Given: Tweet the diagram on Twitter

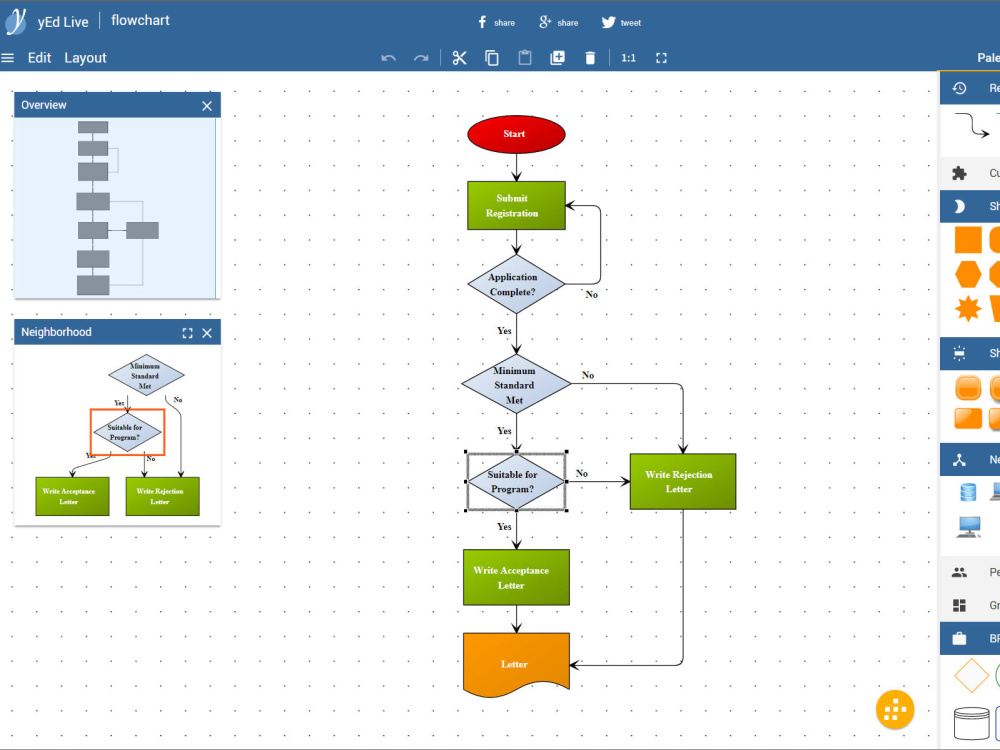Looking at the screenshot, I should coord(621,22).
